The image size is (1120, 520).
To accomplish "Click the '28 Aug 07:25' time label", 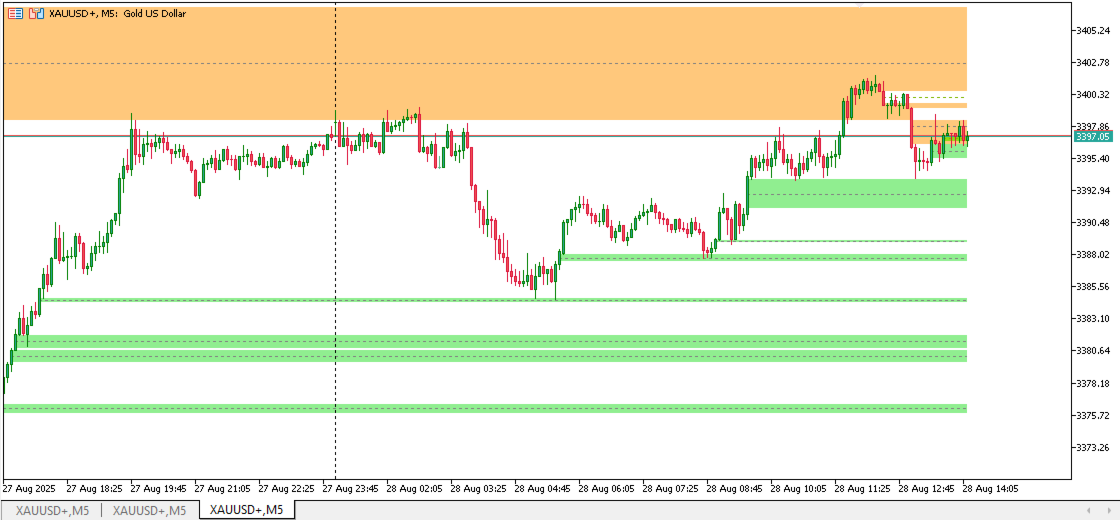I will [x=671, y=489].
